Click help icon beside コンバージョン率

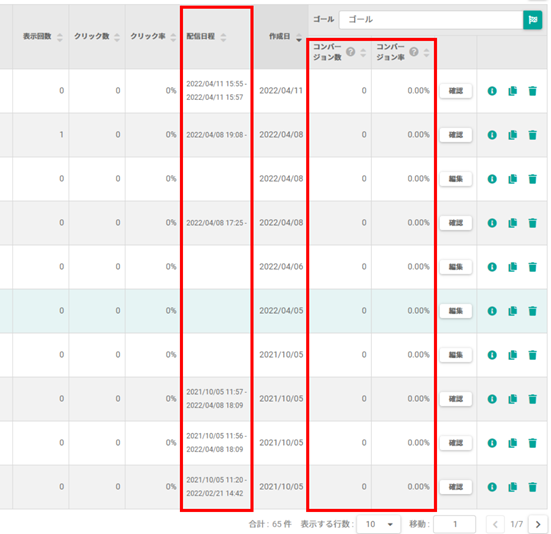[414, 52]
